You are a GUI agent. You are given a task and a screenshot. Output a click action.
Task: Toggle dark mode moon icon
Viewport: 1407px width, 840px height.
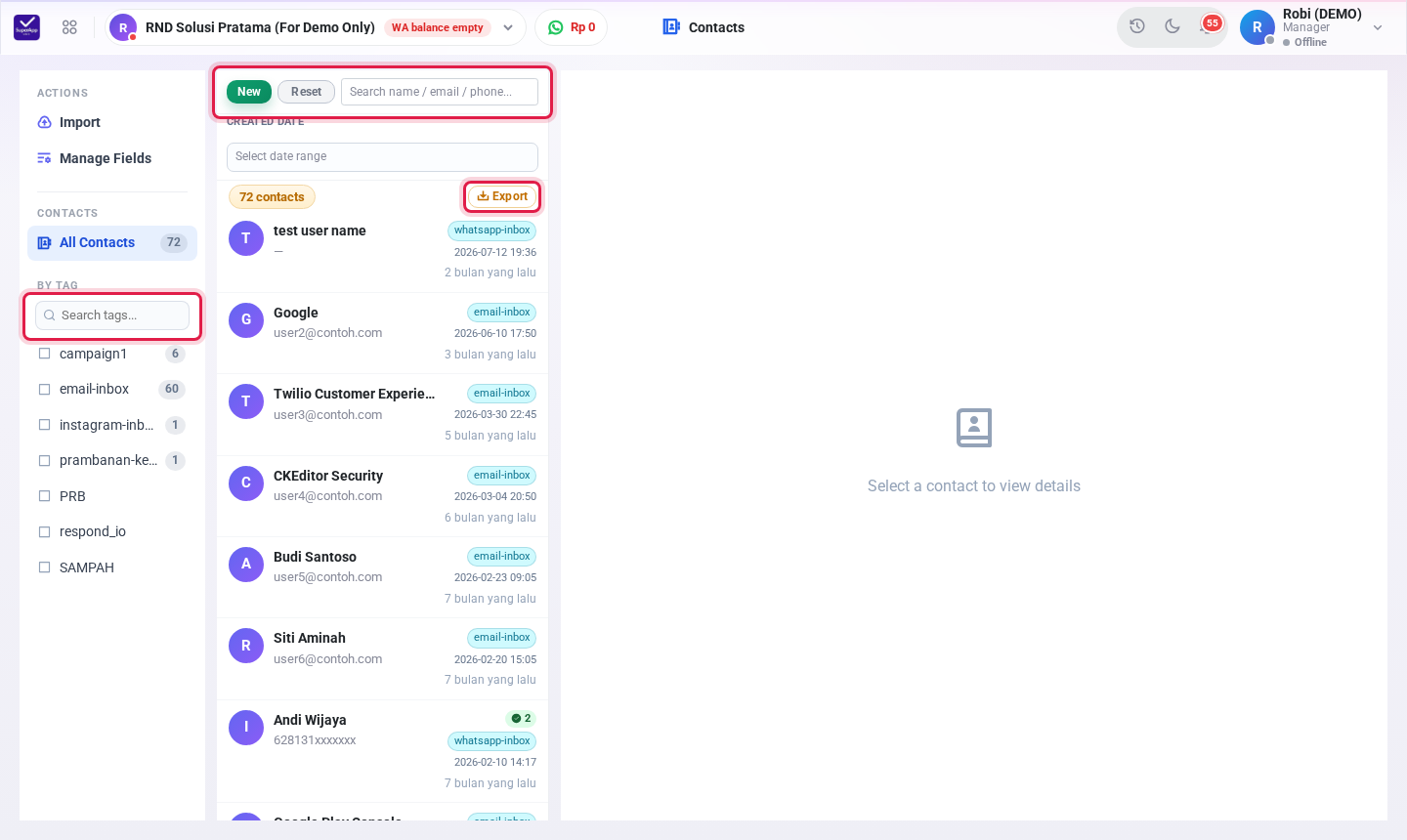click(1172, 26)
